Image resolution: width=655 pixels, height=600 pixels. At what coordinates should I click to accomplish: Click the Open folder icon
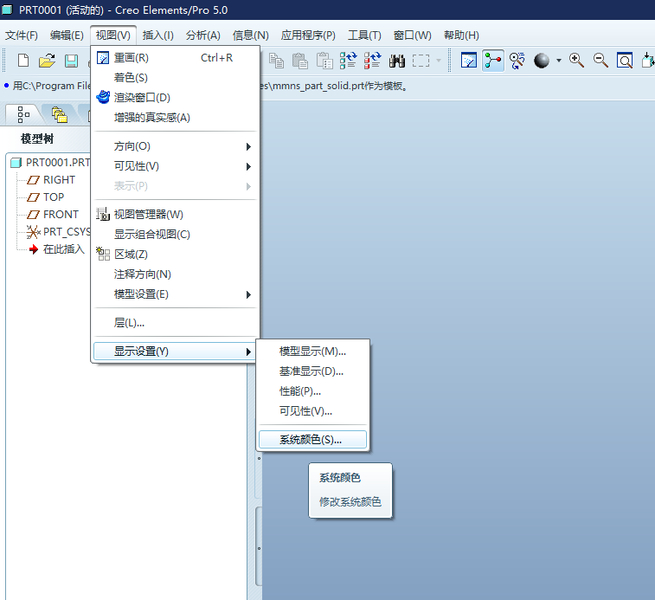[x=47, y=61]
